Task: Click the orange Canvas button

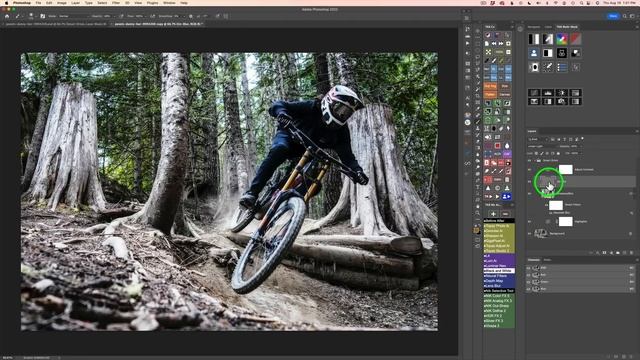Action: pyautogui.click(x=505, y=94)
